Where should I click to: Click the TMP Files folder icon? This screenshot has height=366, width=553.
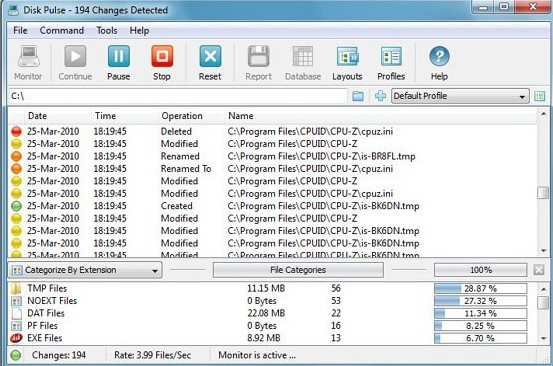click(16, 288)
